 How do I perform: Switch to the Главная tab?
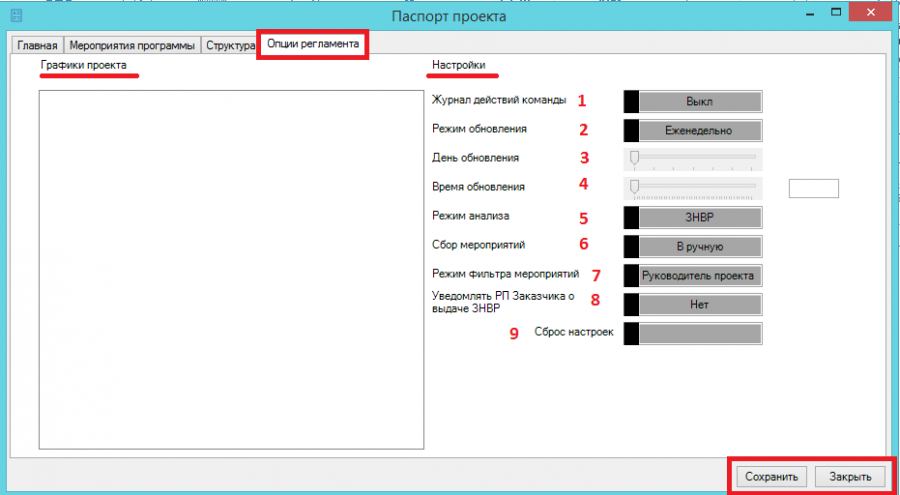click(37, 45)
